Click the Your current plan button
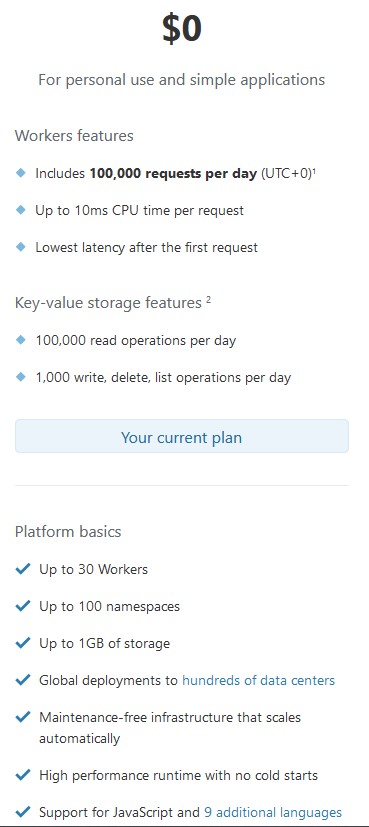 (182, 436)
